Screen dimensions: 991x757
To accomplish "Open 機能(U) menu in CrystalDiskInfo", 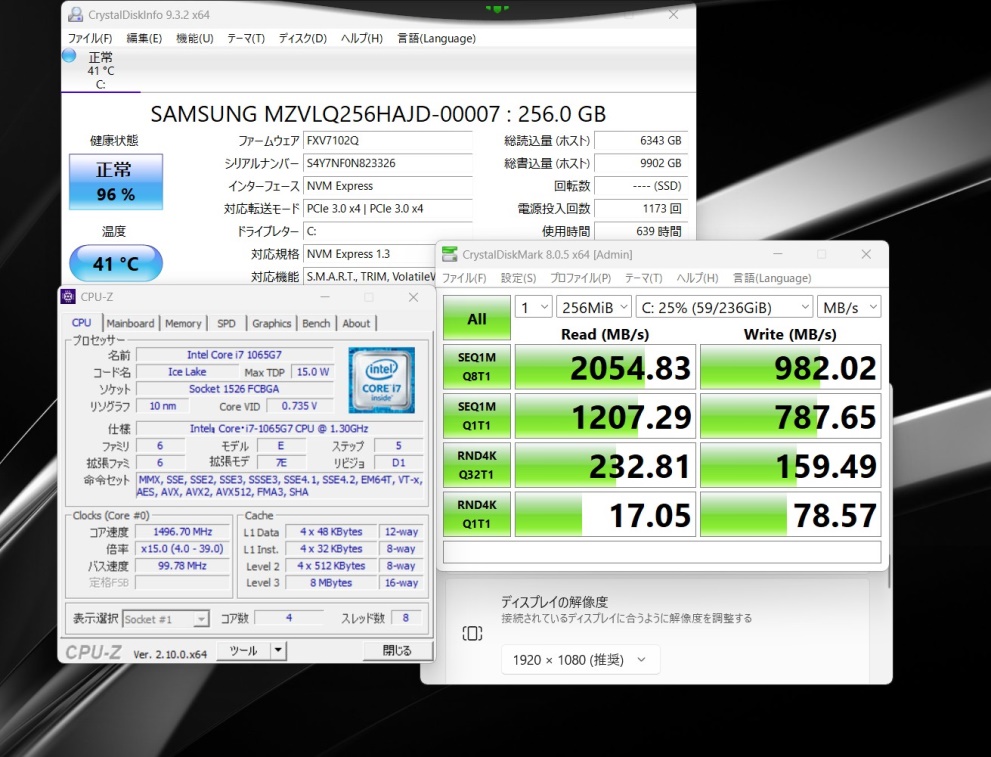I will [195, 38].
